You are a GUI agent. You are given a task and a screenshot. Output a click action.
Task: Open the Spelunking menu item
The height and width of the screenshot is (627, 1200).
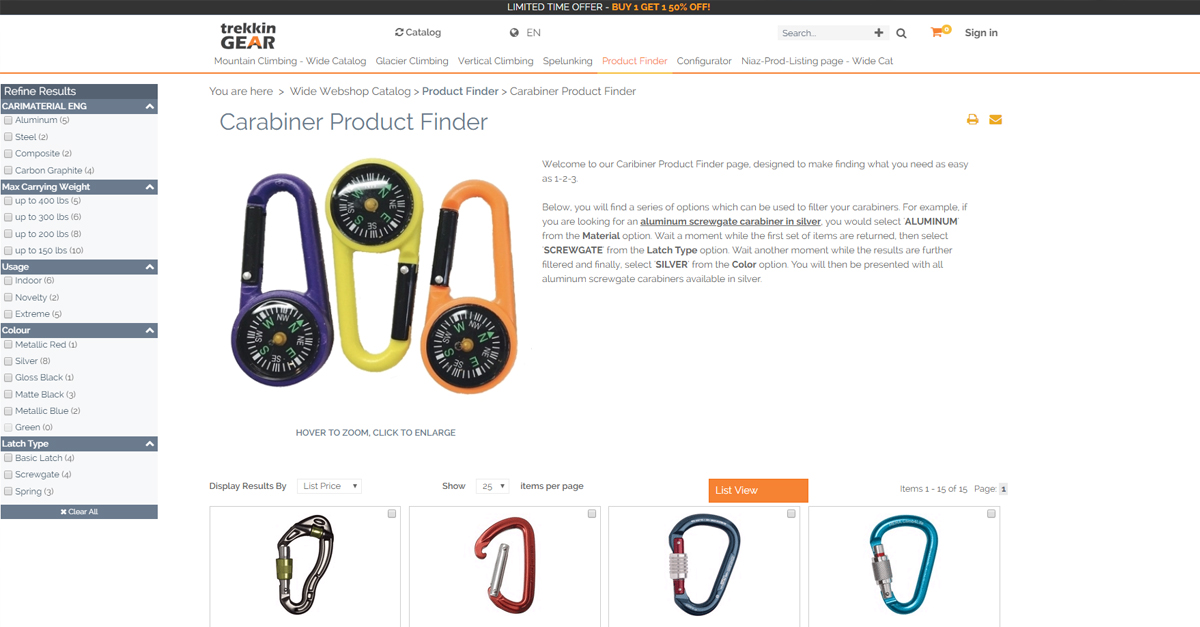tap(567, 61)
